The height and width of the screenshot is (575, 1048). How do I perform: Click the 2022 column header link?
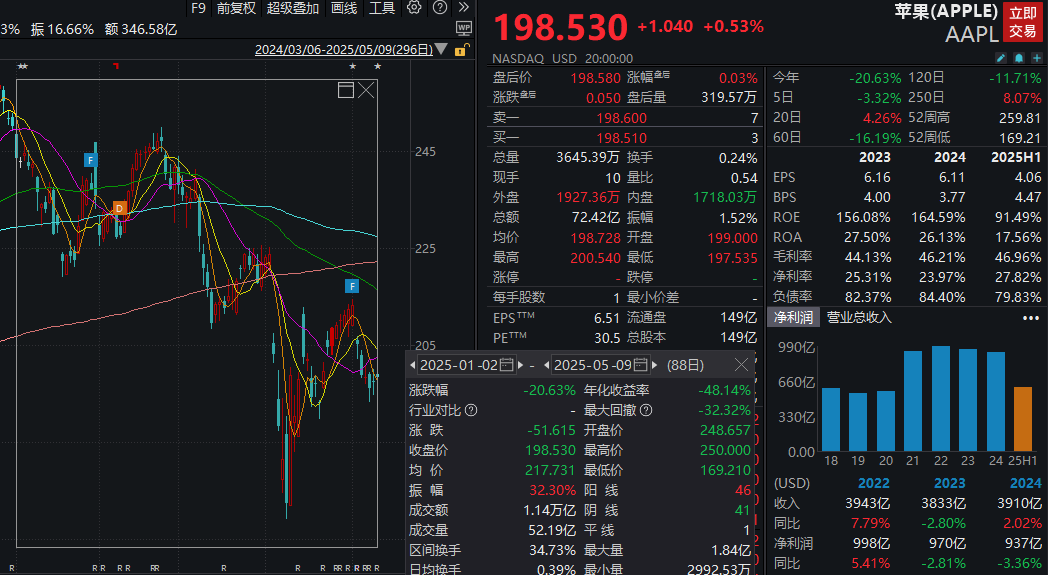click(x=874, y=483)
